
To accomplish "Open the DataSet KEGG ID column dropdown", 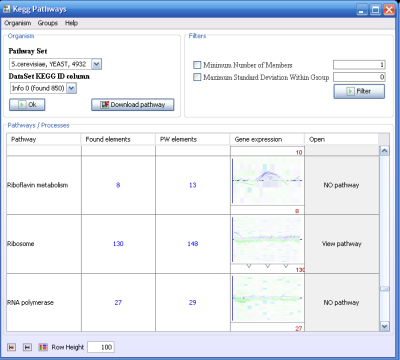I will point(72,88).
